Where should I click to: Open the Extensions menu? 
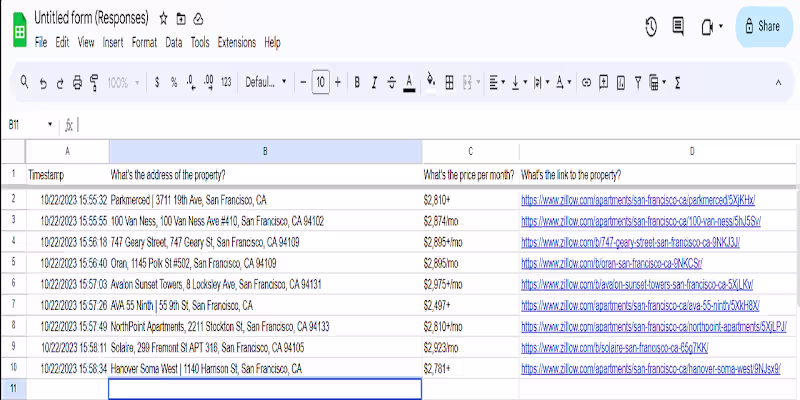[237, 43]
